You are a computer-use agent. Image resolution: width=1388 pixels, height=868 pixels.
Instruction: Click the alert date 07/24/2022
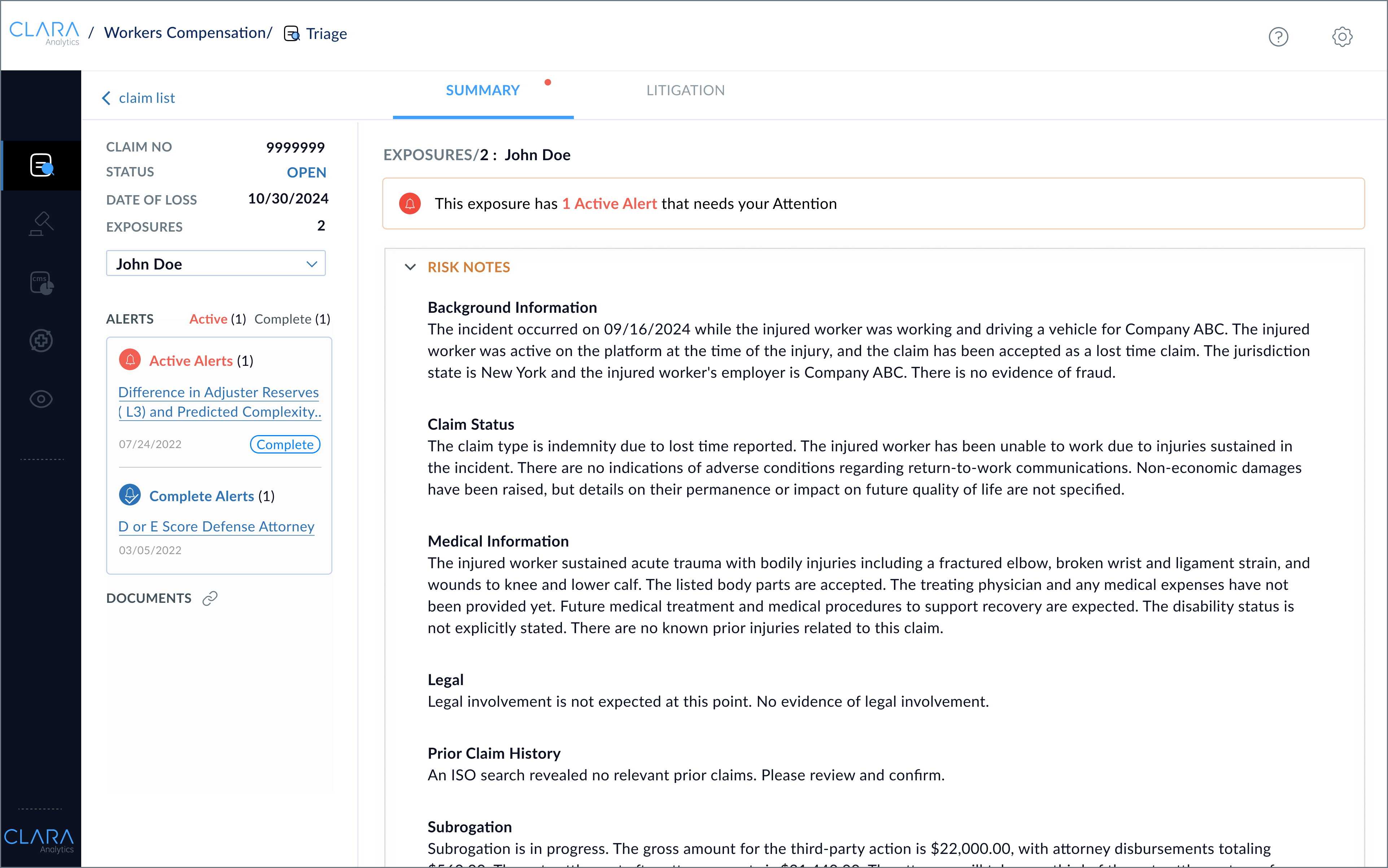[x=150, y=444]
